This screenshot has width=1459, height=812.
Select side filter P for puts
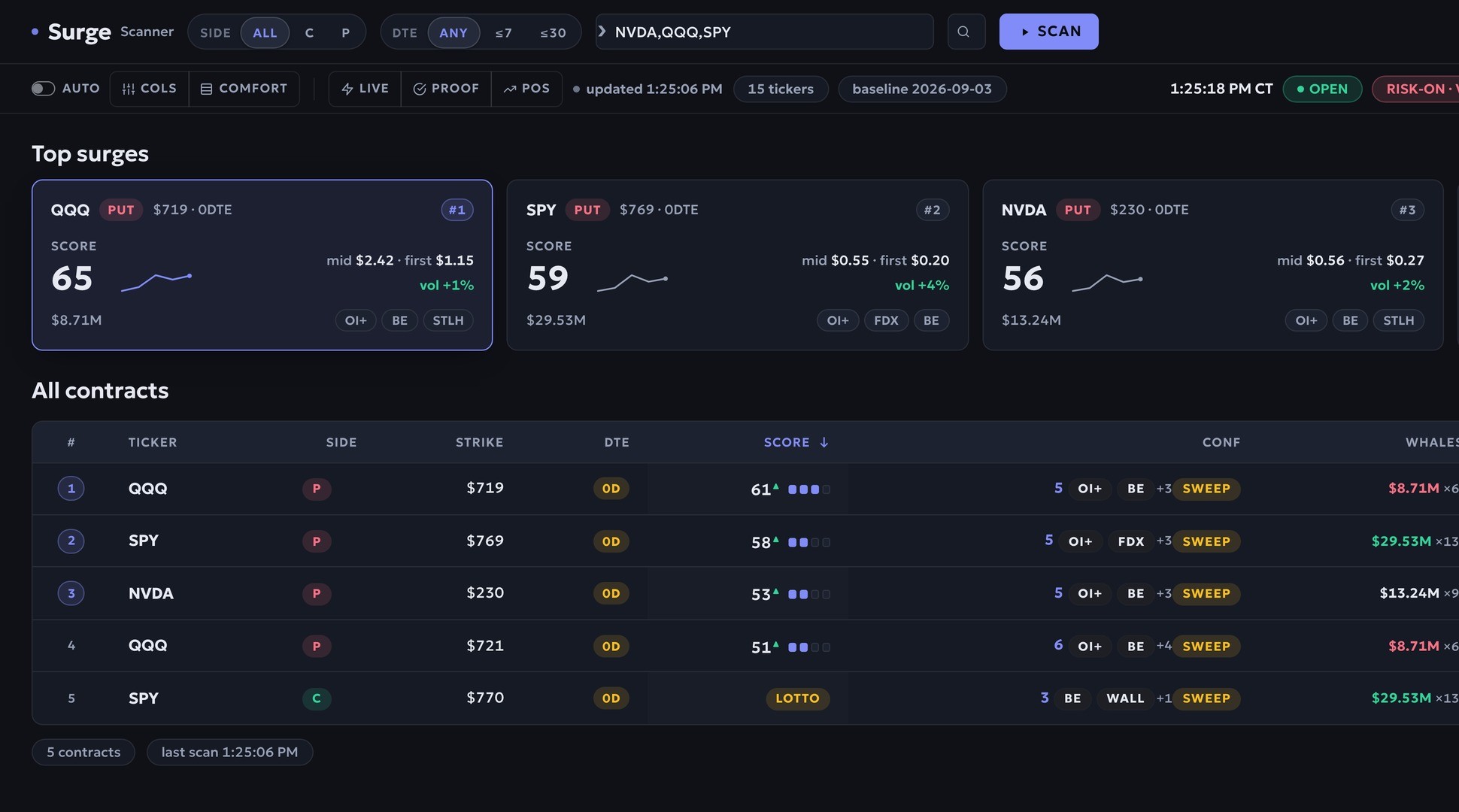345,32
